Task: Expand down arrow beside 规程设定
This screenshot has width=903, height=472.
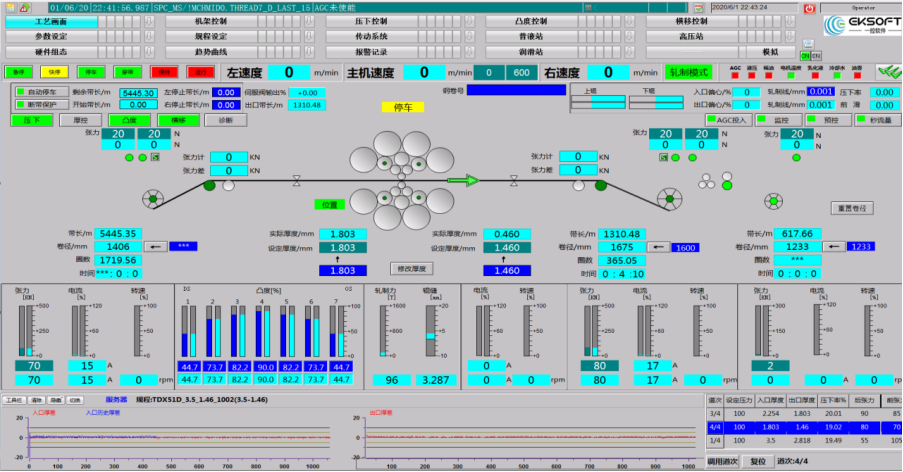Action: [309, 36]
